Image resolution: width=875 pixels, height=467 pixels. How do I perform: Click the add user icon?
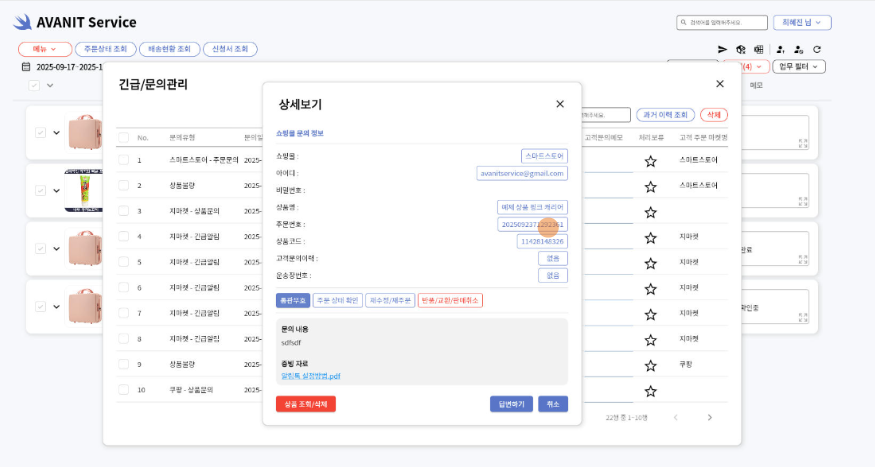pyautogui.click(x=779, y=49)
